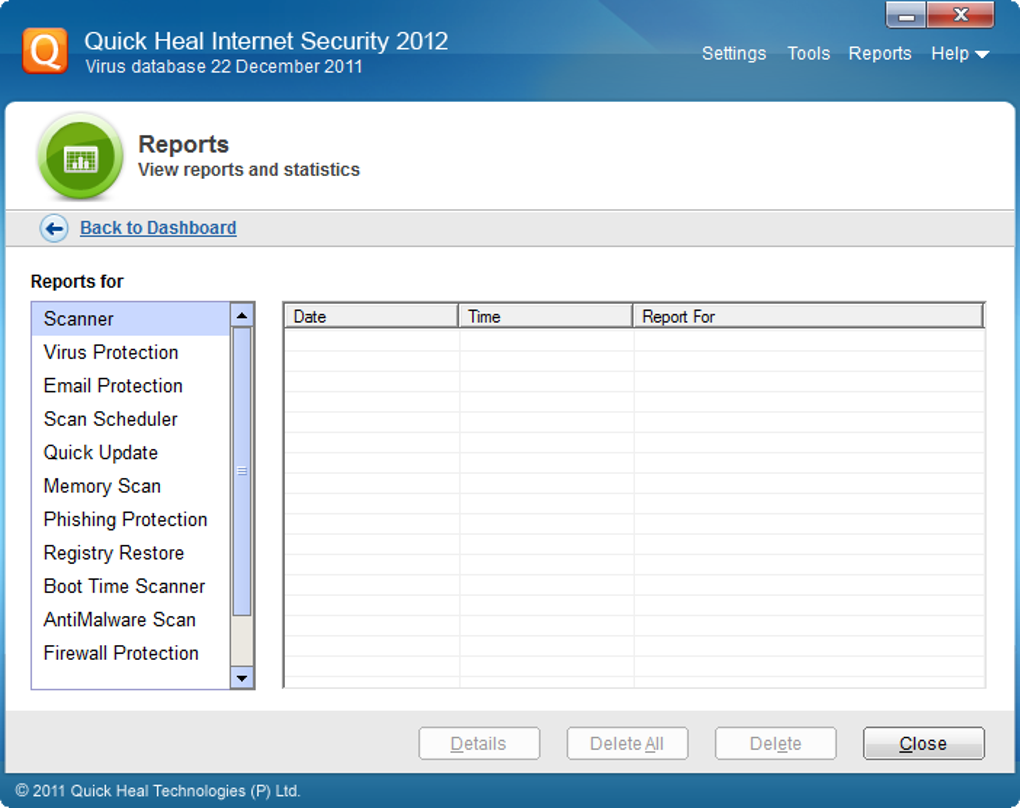
Task: Click the Delete All button
Action: pos(627,744)
